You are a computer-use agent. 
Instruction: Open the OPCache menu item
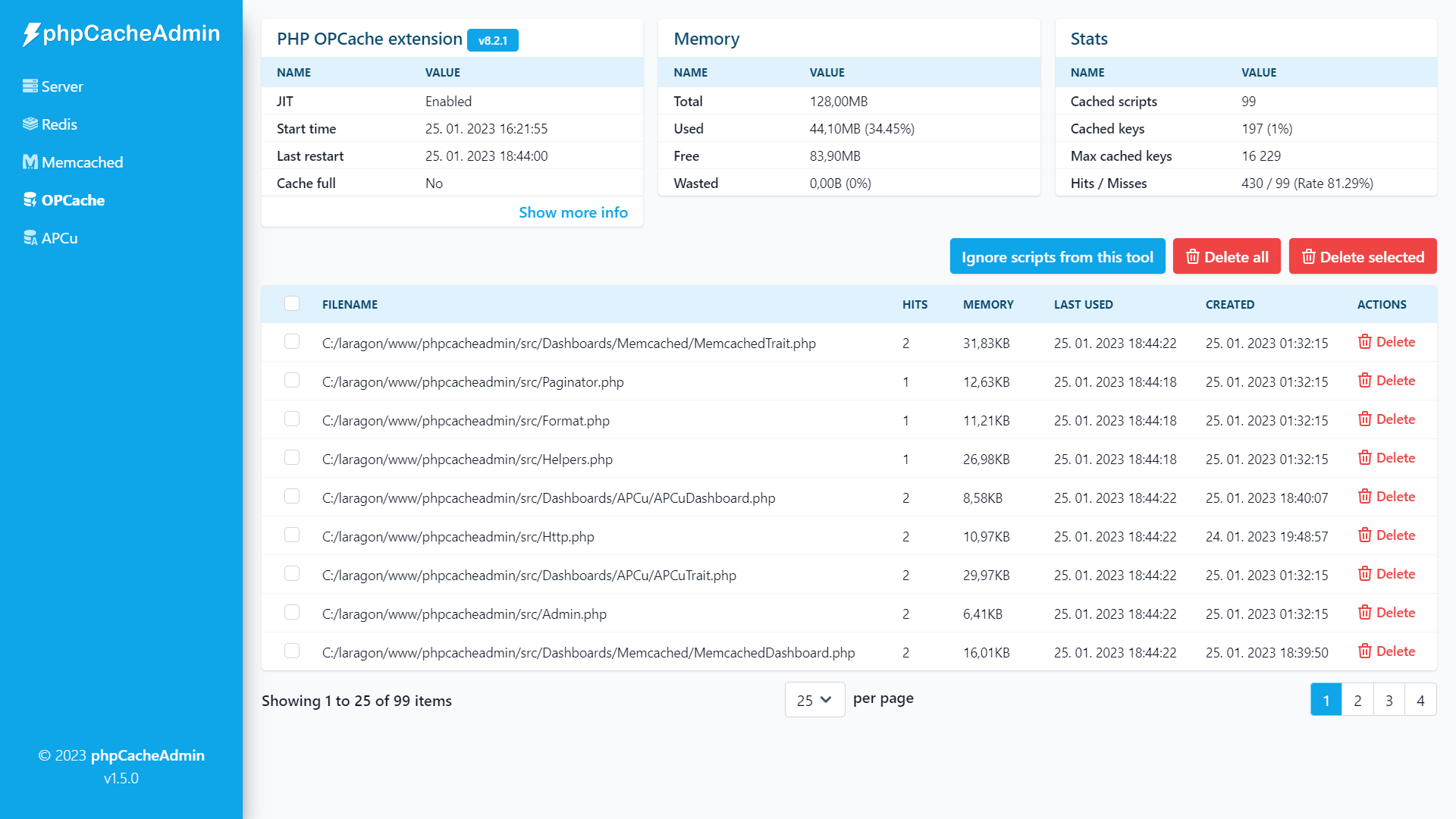pos(73,200)
